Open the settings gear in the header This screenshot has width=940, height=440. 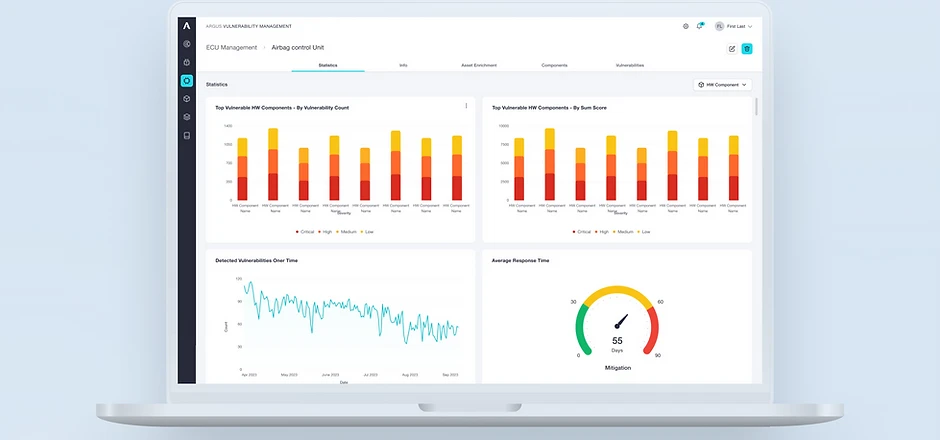[x=686, y=26]
